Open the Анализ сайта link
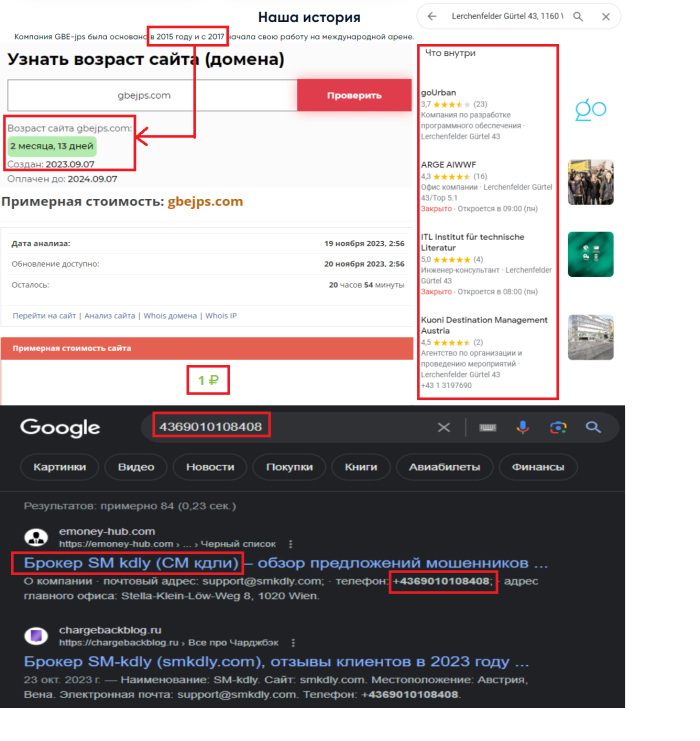Screen dimensions: 700x741 pos(110,316)
